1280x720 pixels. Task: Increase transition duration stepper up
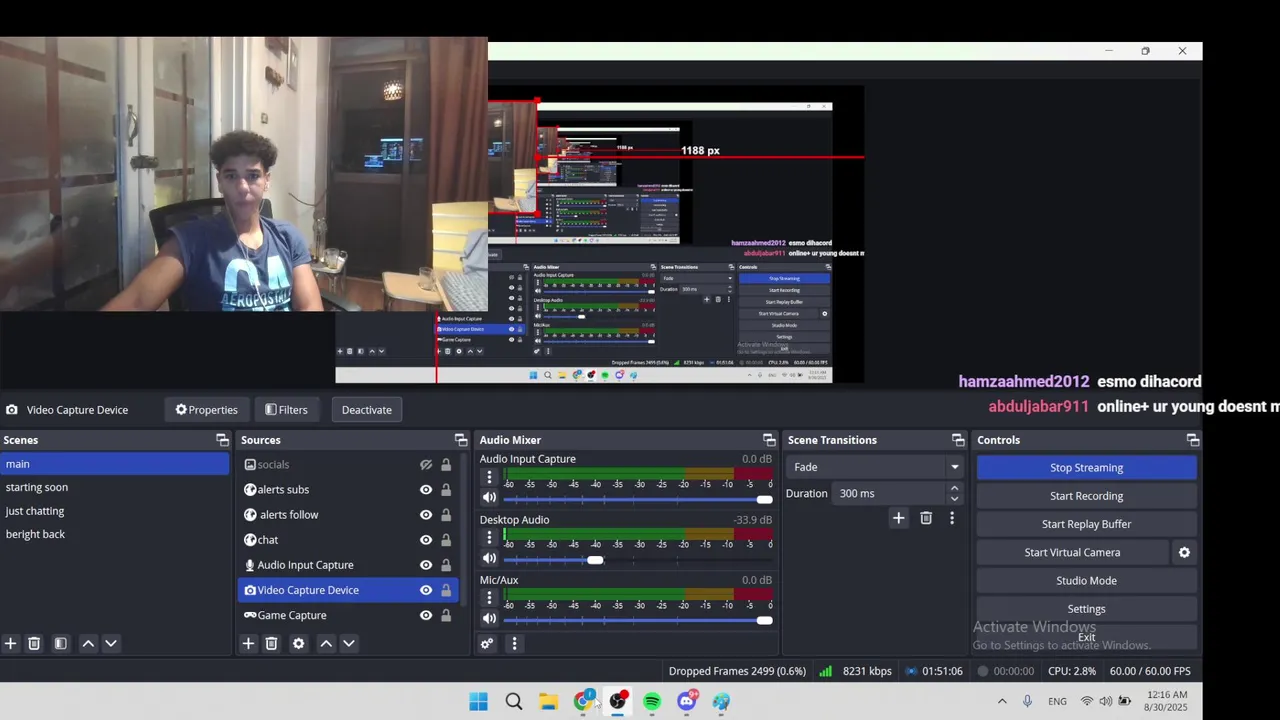pos(954,488)
